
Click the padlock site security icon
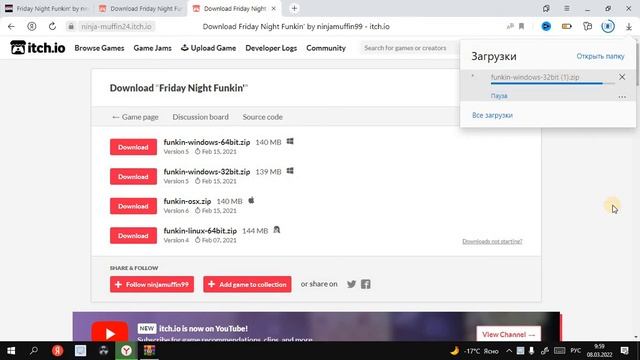[x=71, y=27]
